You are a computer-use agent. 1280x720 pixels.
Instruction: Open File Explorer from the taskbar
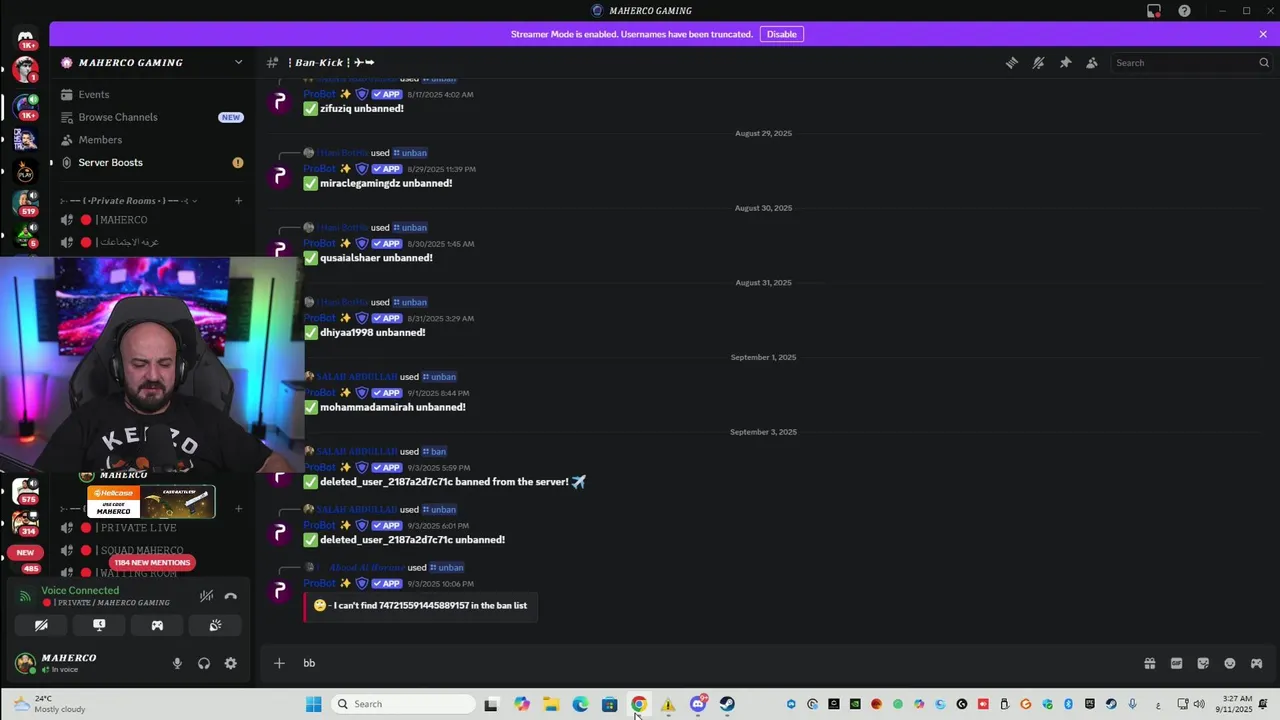click(551, 704)
